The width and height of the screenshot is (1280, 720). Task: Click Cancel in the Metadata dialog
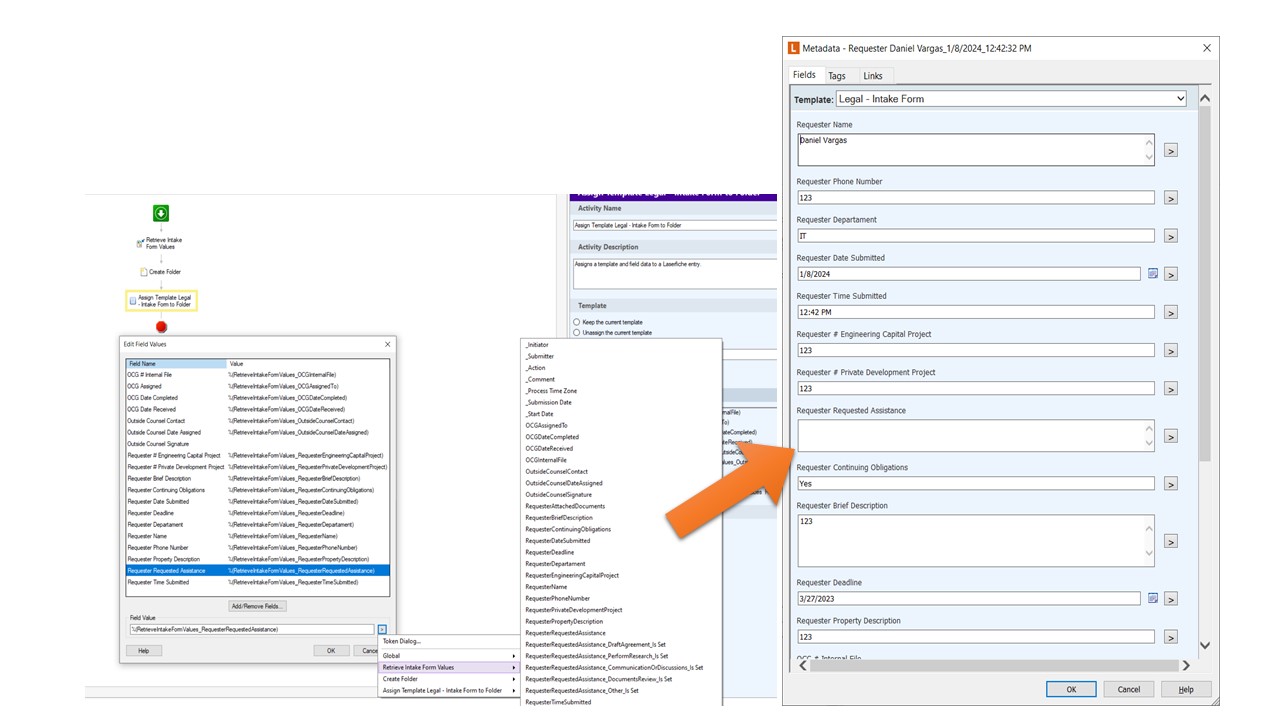click(1129, 689)
